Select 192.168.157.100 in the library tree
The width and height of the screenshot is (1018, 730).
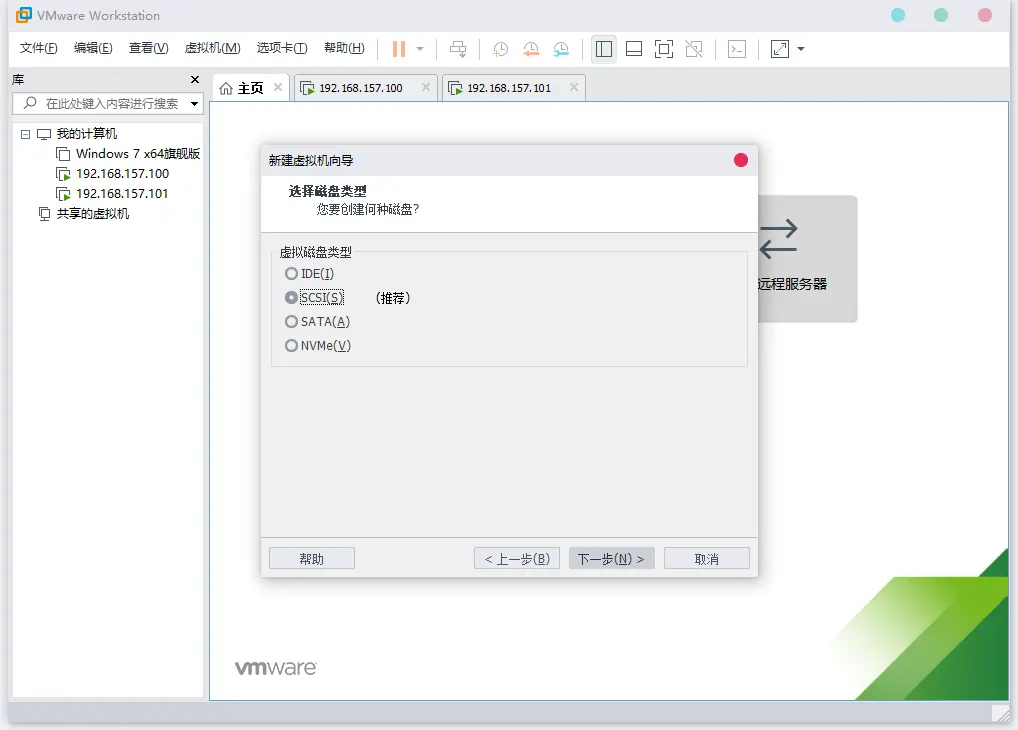tap(122, 174)
